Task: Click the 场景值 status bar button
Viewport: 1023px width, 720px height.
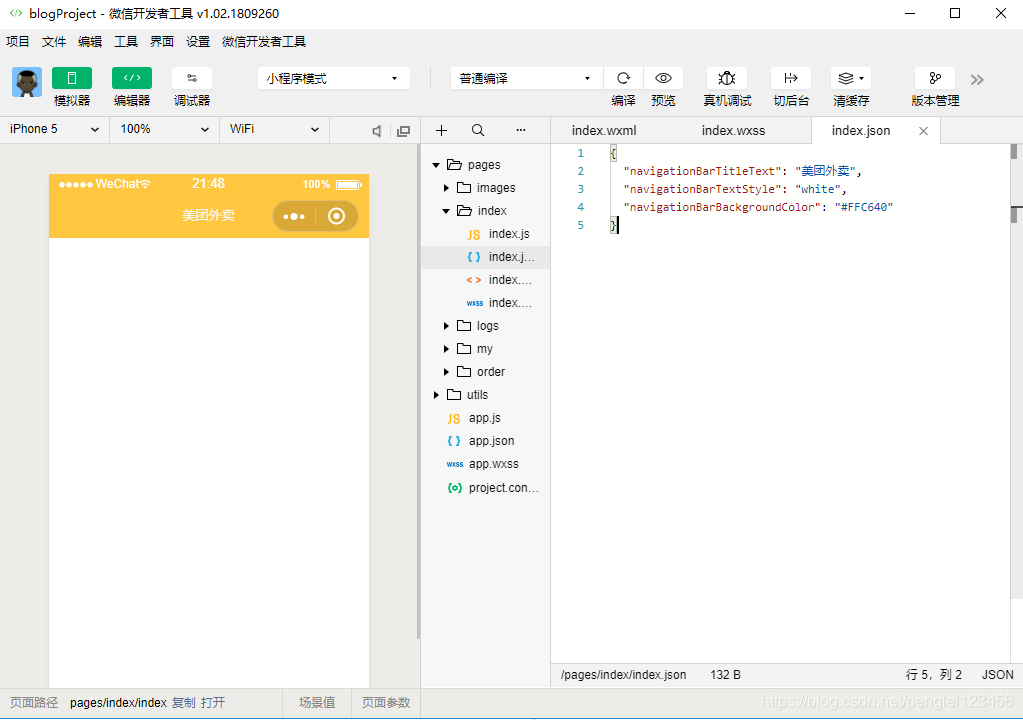Action: [317, 703]
